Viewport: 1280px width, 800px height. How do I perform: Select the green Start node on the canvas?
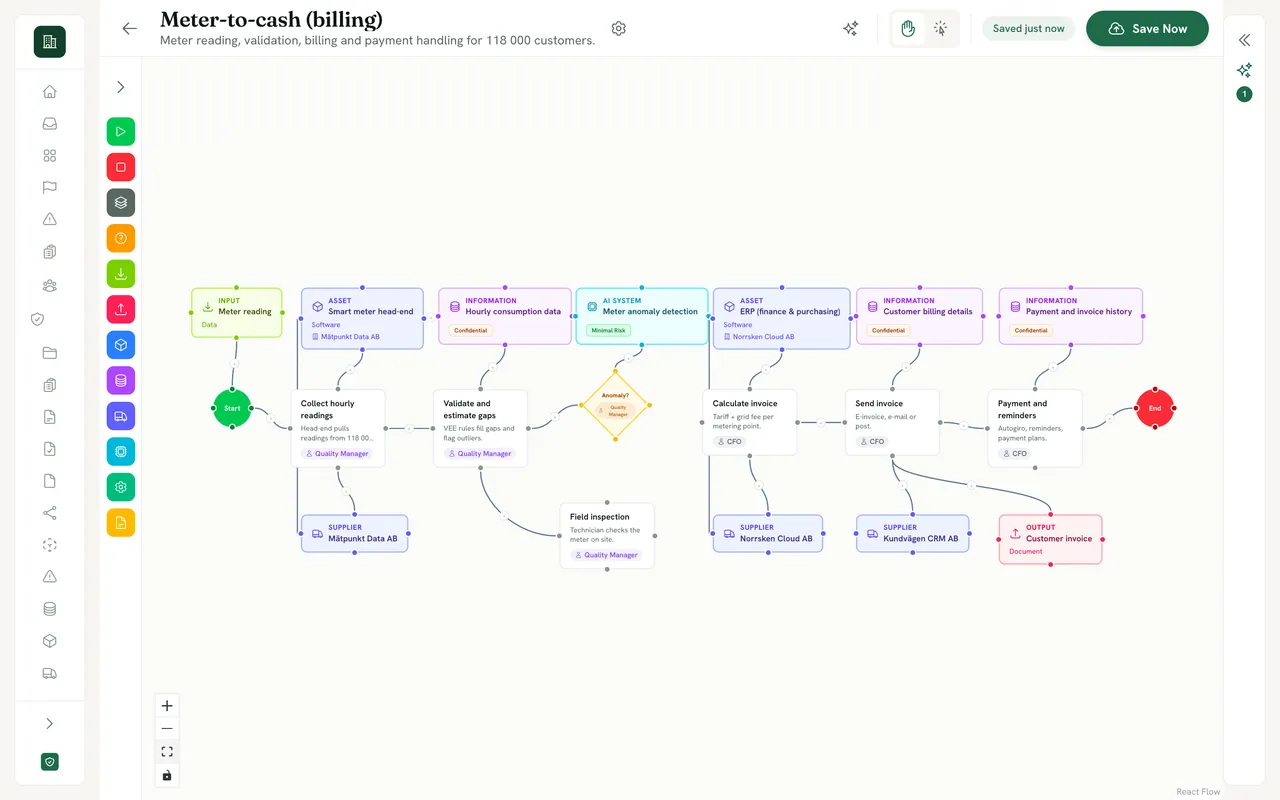coord(232,408)
